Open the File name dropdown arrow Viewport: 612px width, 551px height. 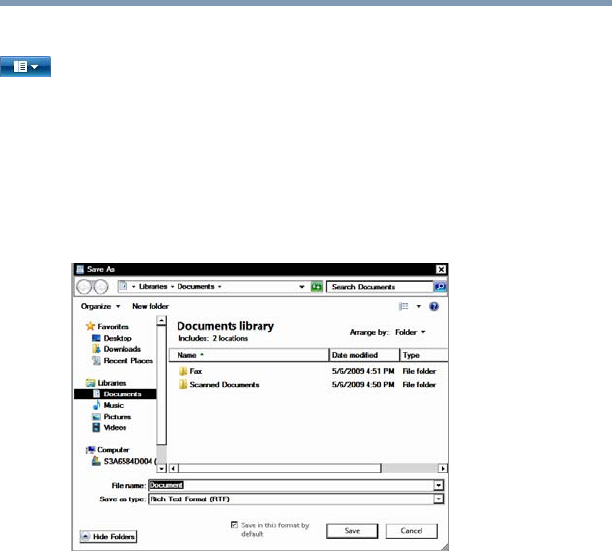[x=439, y=485]
